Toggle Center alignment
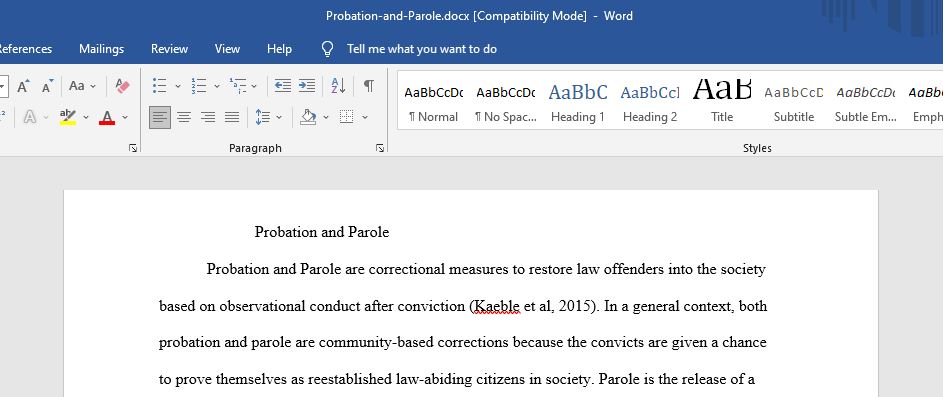The width and height of the screenshot is (943, 397). point(184,117)
